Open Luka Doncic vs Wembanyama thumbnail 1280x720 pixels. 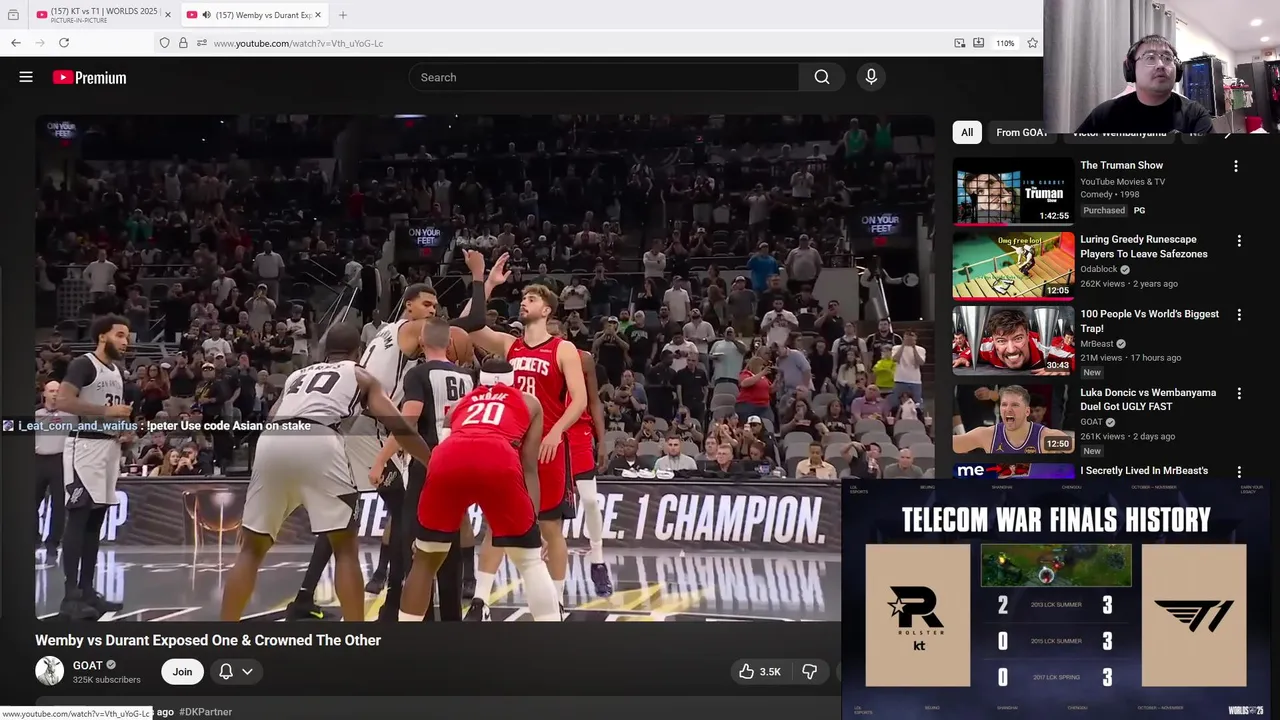pos(1013,419)
